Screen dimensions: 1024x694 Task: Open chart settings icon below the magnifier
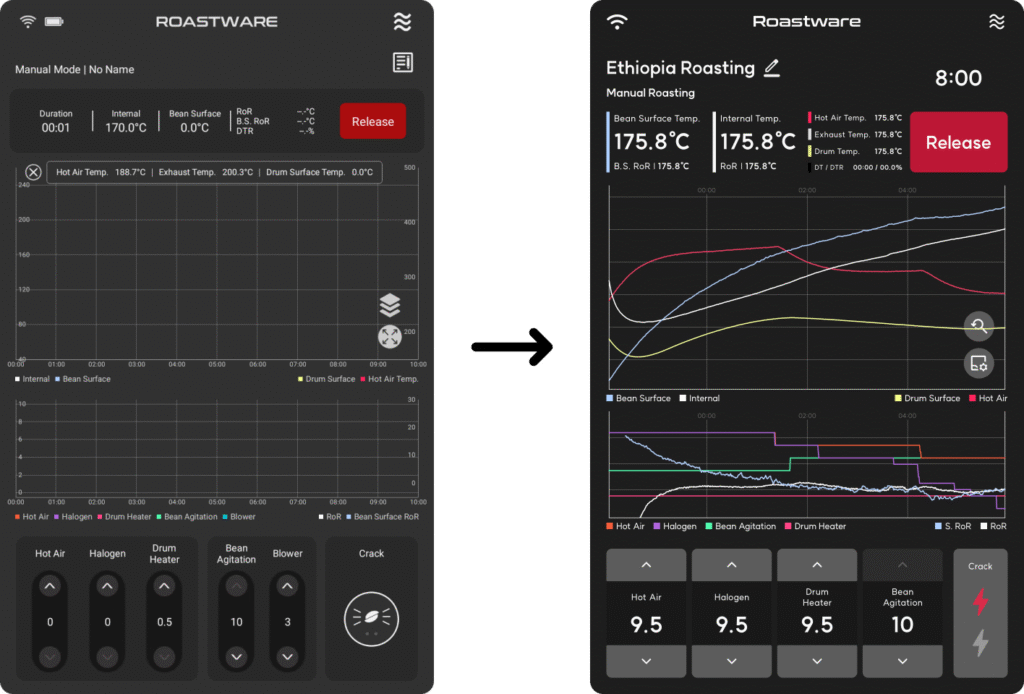pyautogui.click(x=978, y=363)
